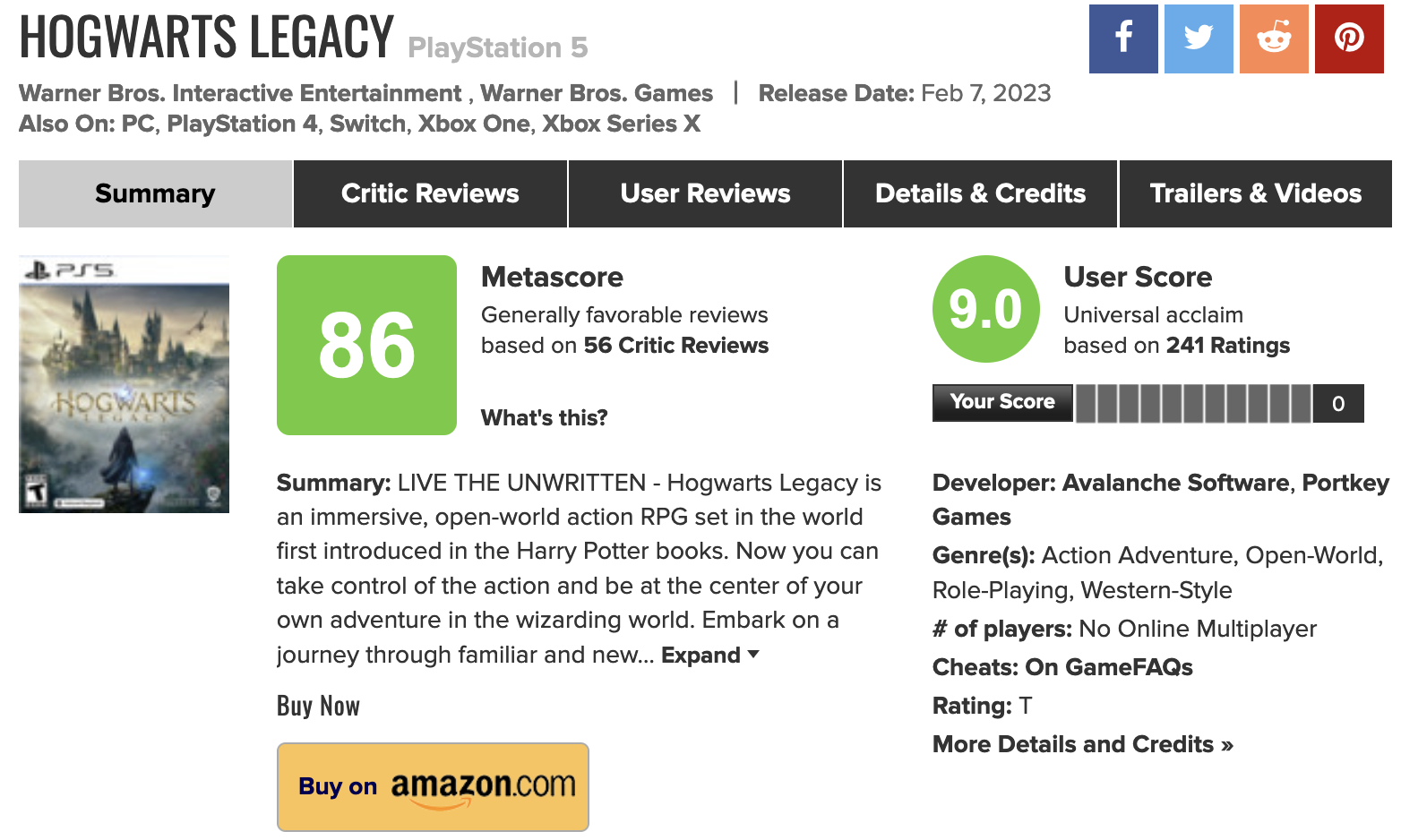Pin the page with the Pinterest icon
The height and width of the screenshot is (840, 1401).
tap(1349, 39)
